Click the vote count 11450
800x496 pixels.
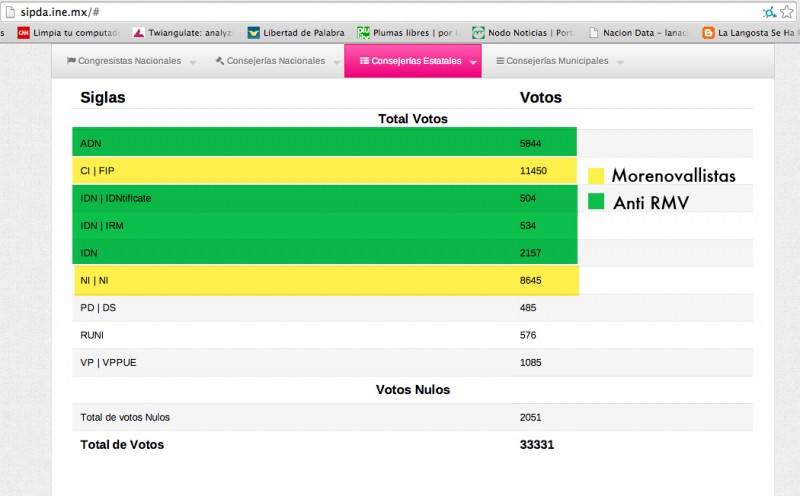click(x=533, y=171)
